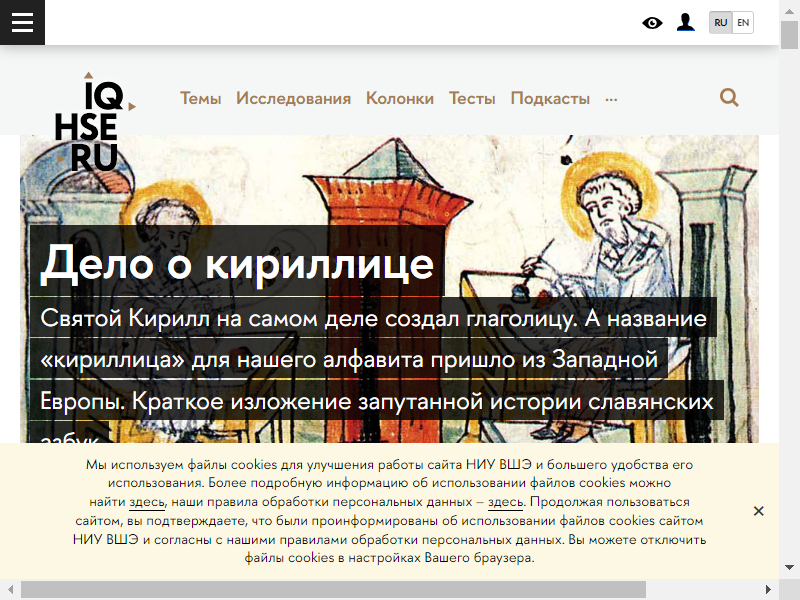Viewport: 800px width, 600px height.
Task: Open the site search magnifier
Action: coord(729,97)
